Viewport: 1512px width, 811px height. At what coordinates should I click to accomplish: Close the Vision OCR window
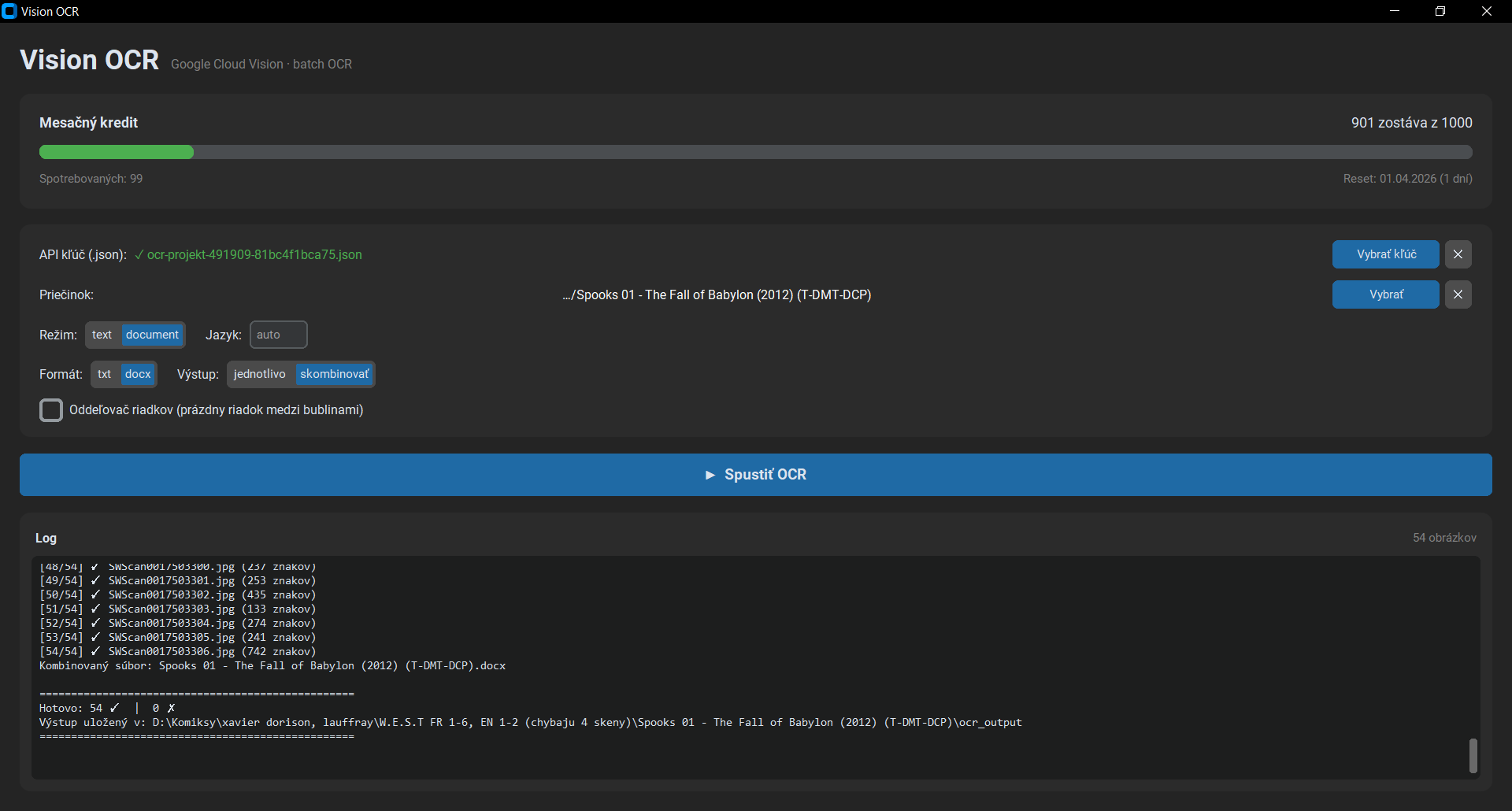click(1487, 11)
